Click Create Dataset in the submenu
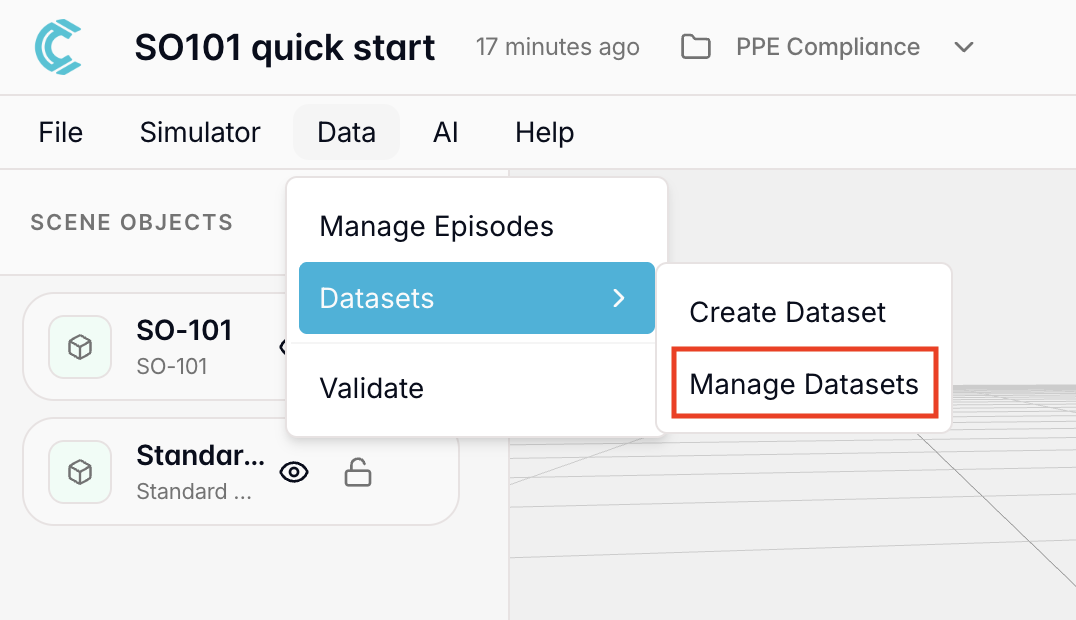 point(787,313)
